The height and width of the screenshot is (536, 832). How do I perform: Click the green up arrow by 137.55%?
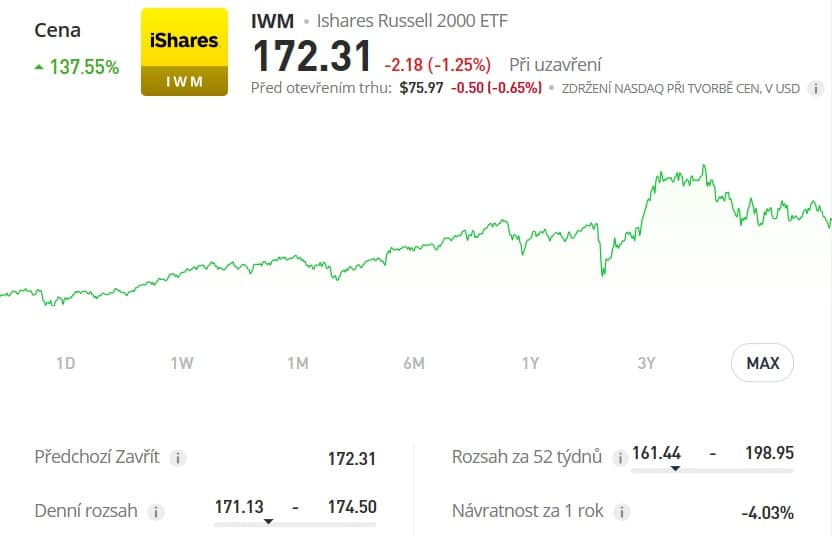(39, 67)
